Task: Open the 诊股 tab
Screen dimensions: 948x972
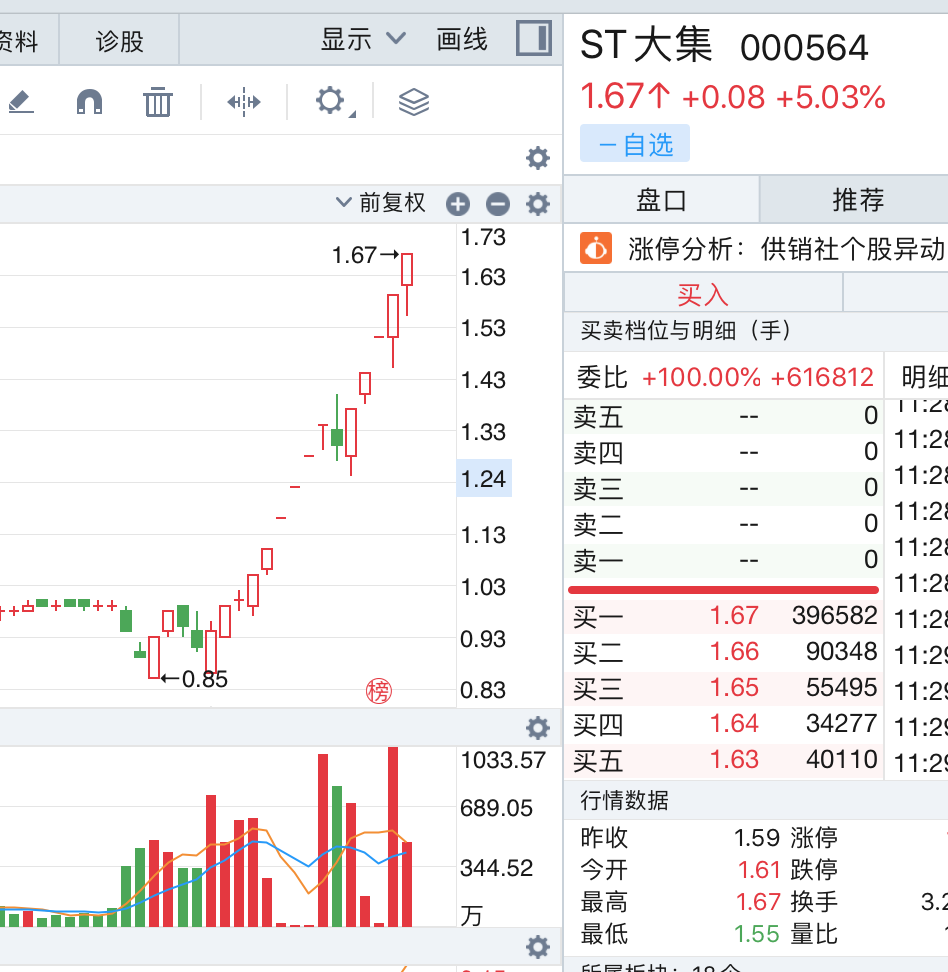Action: click(x=119, y=42)
